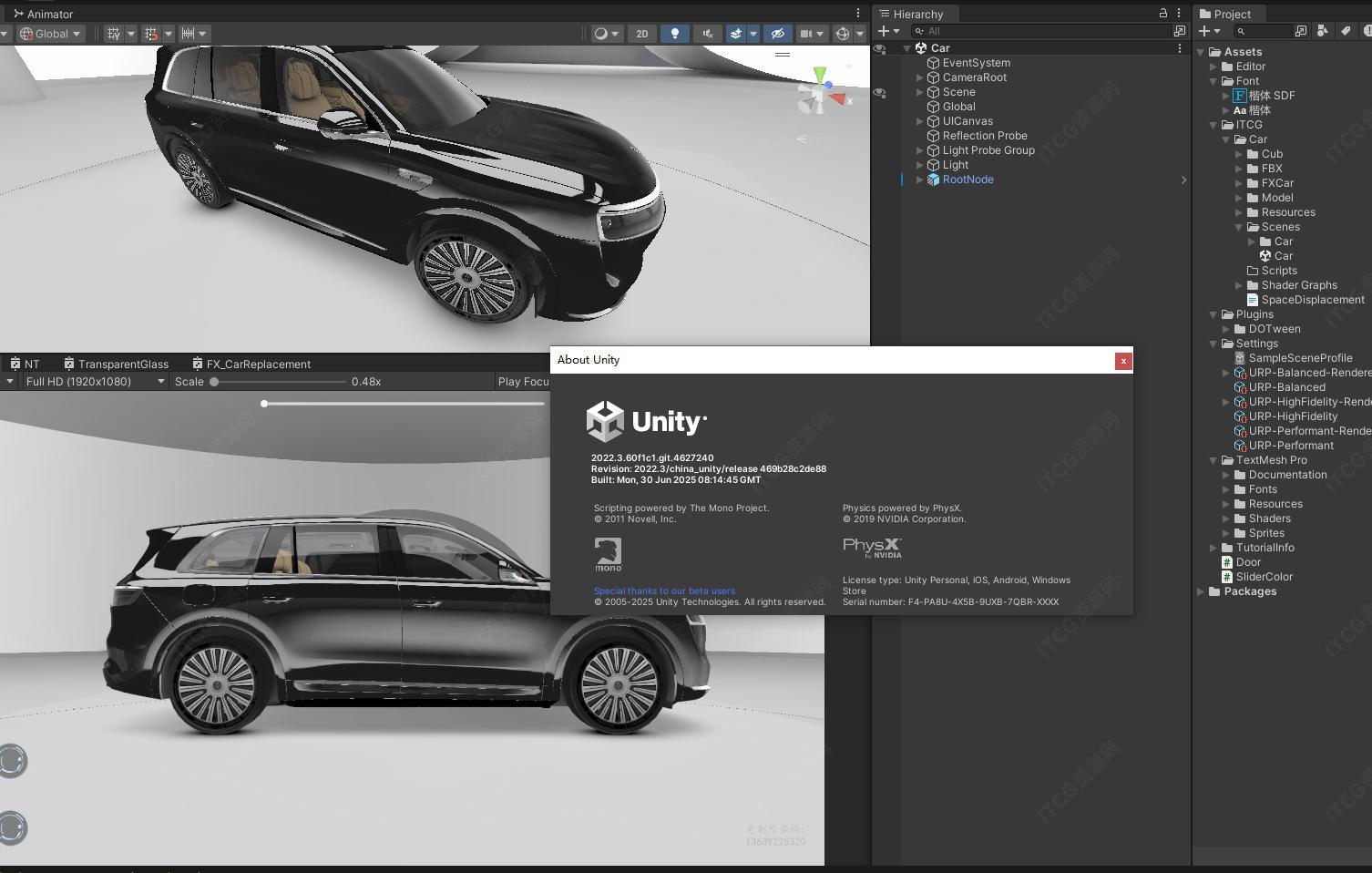Open the Global handle rotation dropdown
The width and height of the screenshot is (1372, 873).
[51, 34]
